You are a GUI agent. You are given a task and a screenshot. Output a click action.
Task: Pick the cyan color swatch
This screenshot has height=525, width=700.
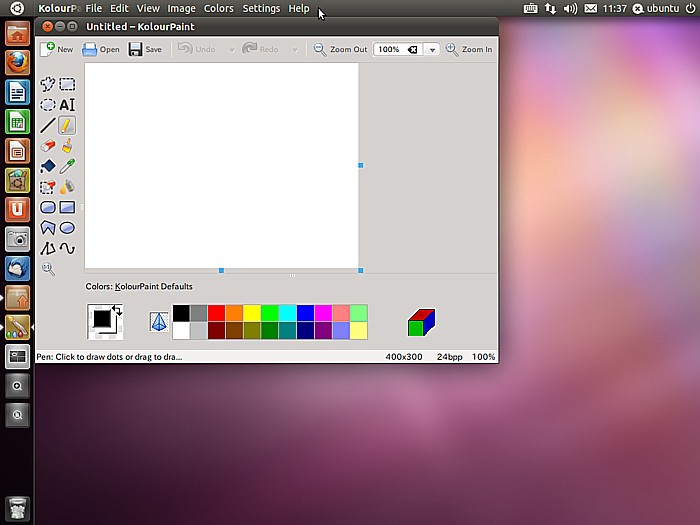(x=288, y=313)
